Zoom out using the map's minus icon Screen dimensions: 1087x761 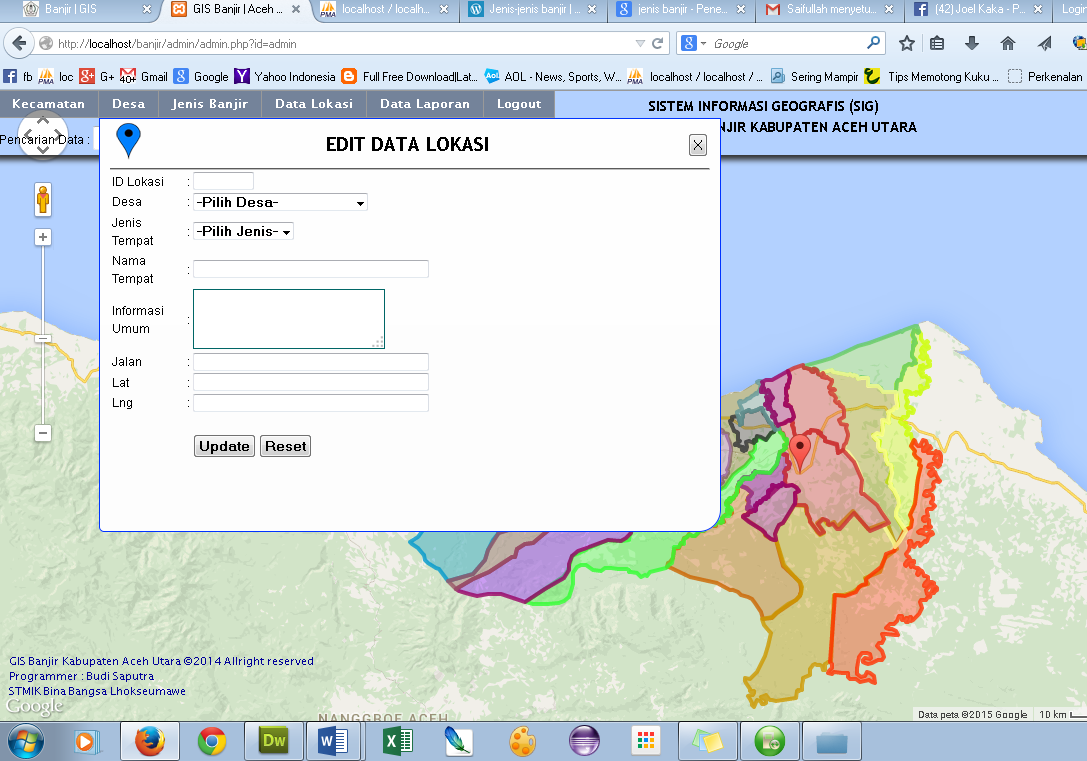point(42,434)
